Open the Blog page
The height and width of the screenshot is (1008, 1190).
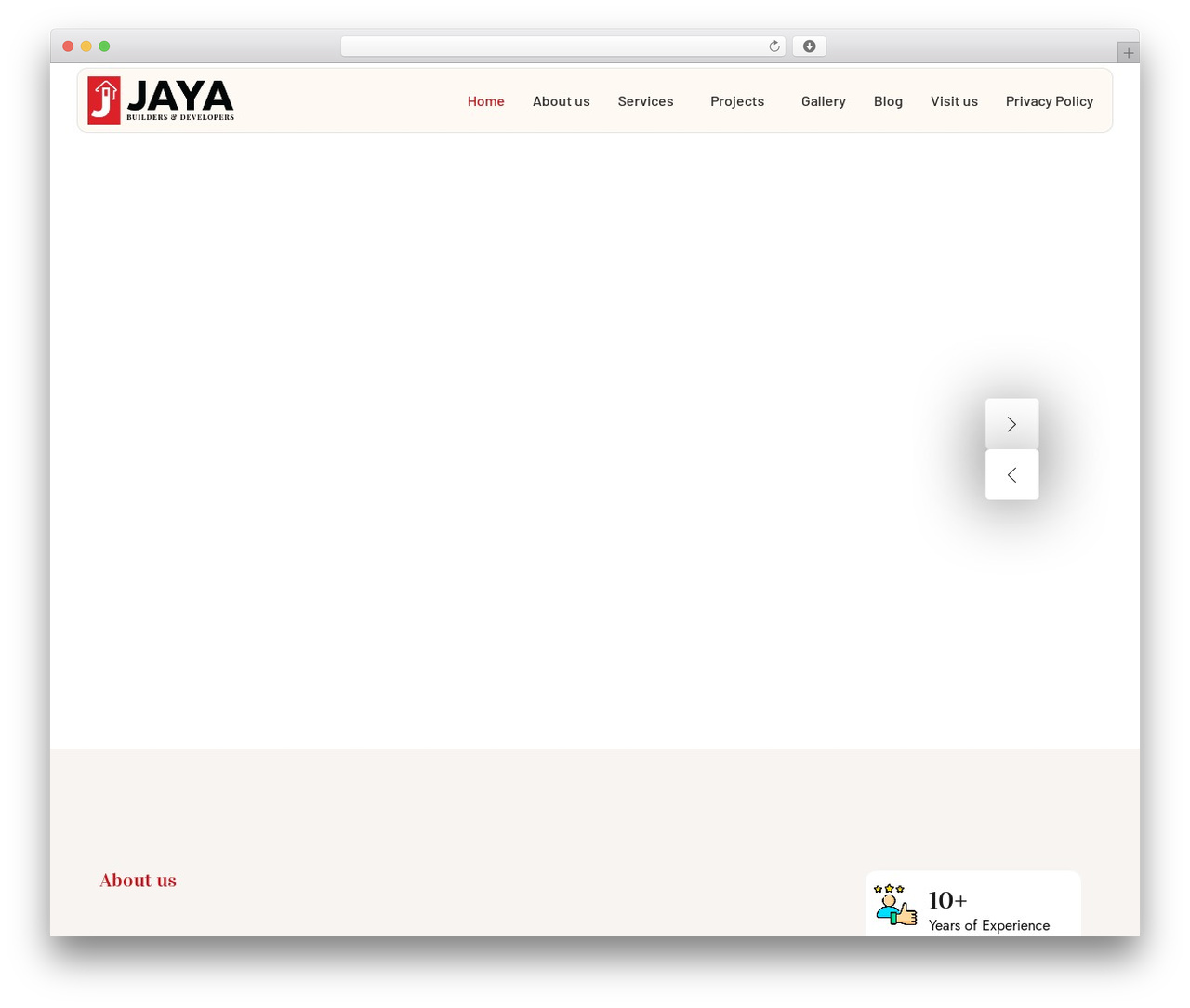click(888, 101)
